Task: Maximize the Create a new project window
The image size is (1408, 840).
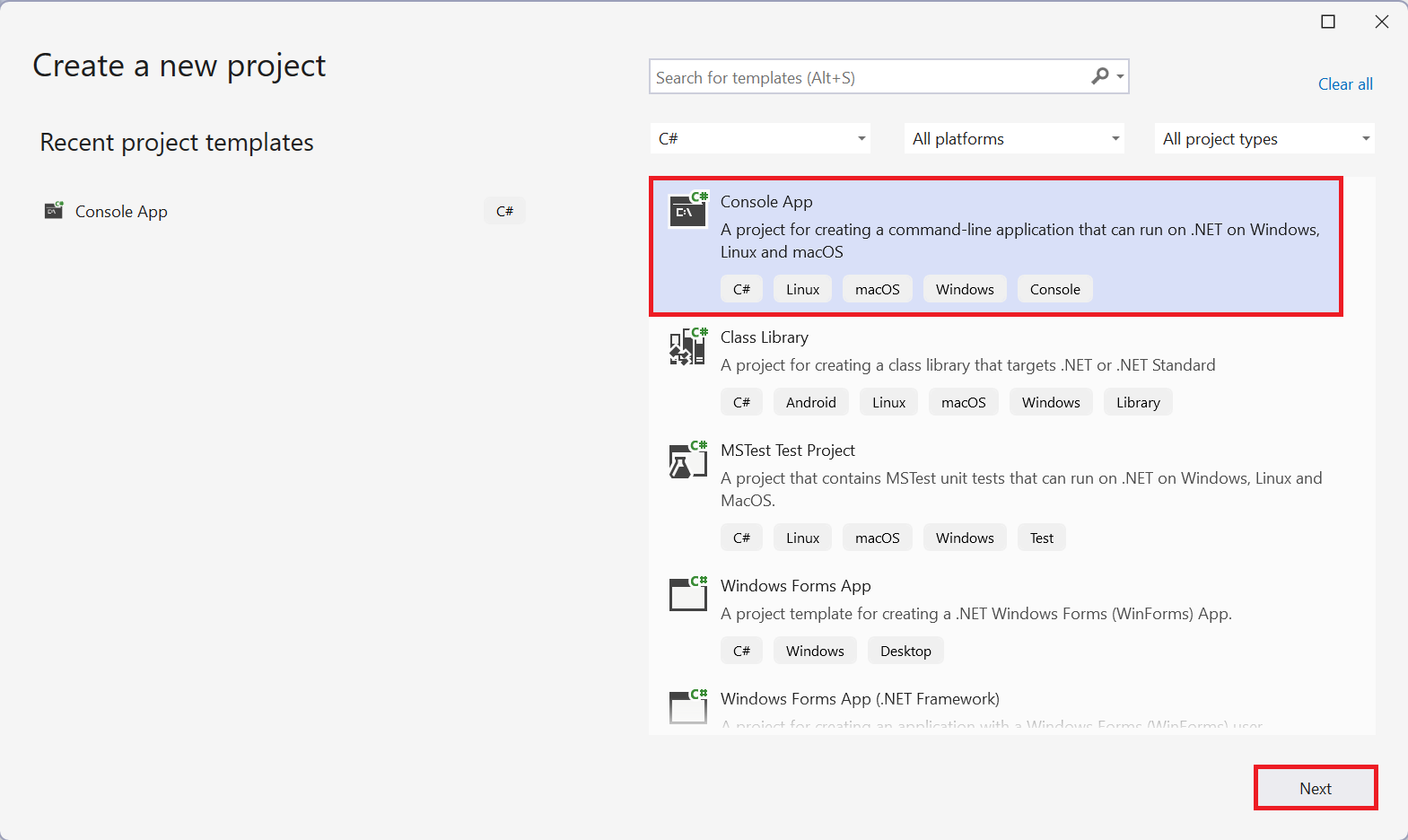Action: [x=1328, y=22]
